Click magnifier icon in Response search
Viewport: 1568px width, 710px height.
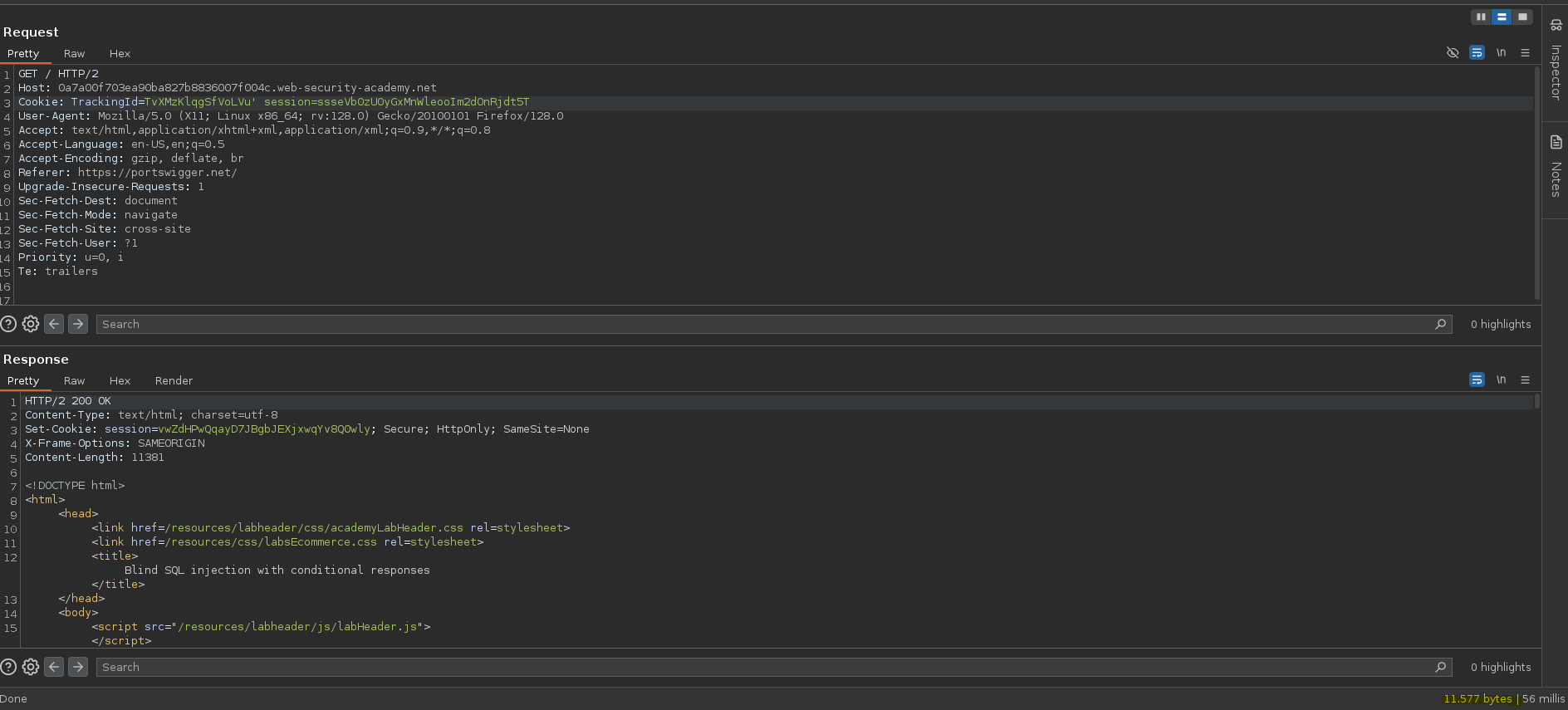coord(1441,667)
